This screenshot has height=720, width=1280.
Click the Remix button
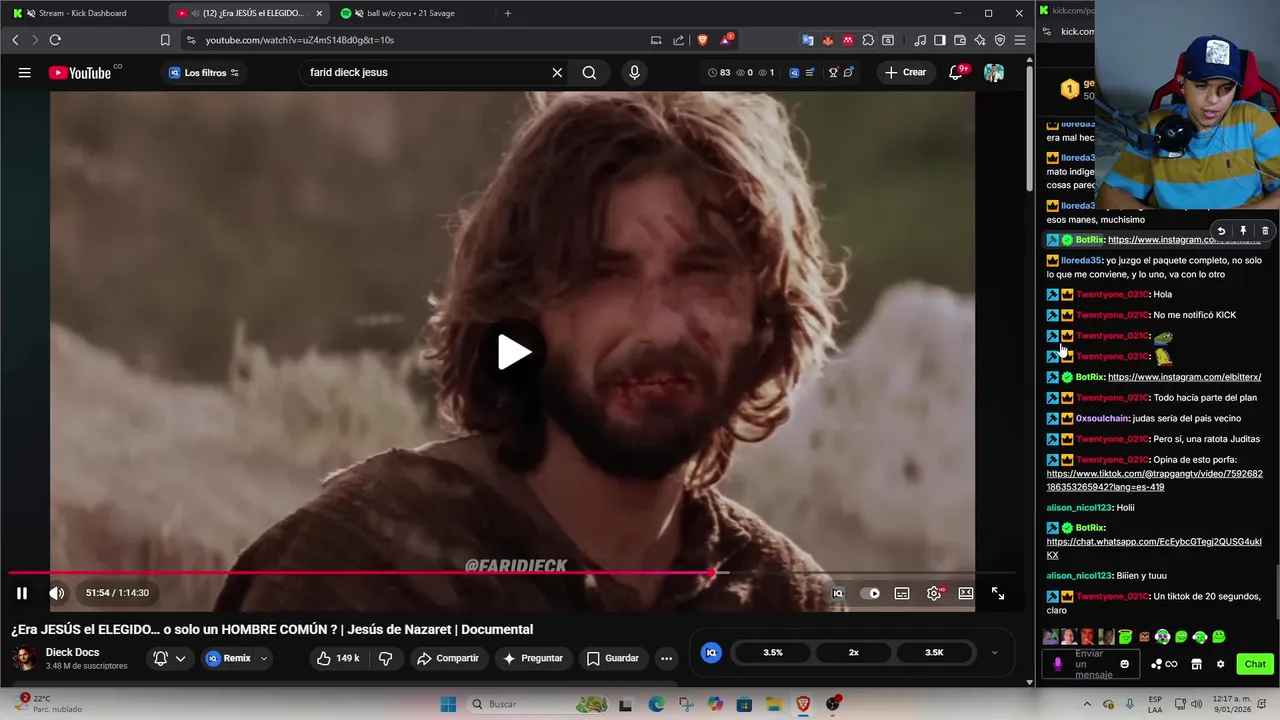(229, 658)
